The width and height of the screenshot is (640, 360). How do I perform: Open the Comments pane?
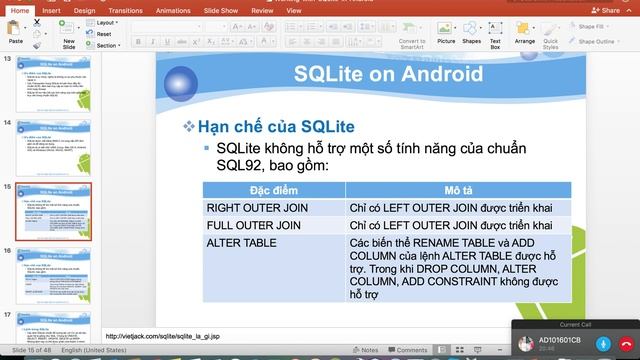point(407,350)
